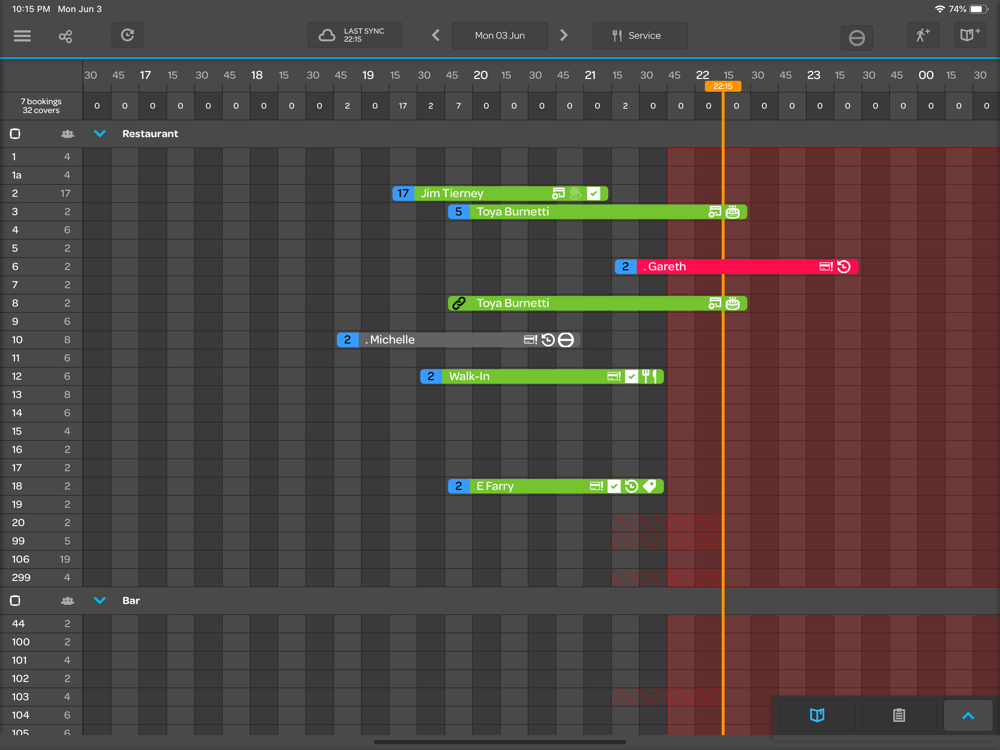
Task: Open the Service selector
Action: coord(640,35)
